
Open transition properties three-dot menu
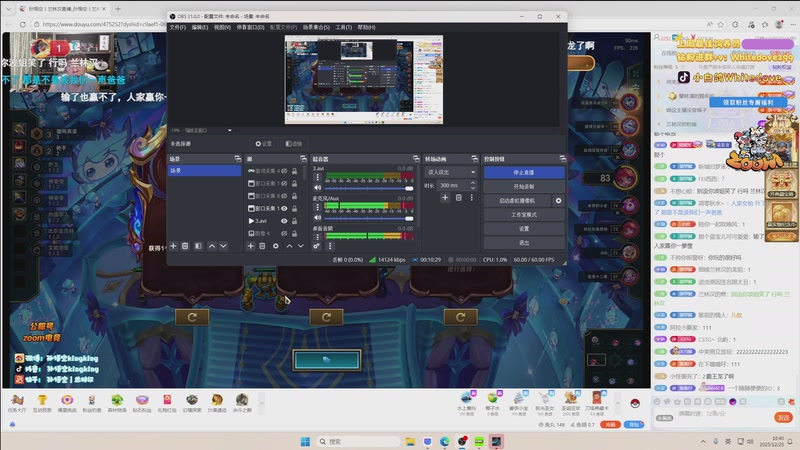[x=471, y=197]
